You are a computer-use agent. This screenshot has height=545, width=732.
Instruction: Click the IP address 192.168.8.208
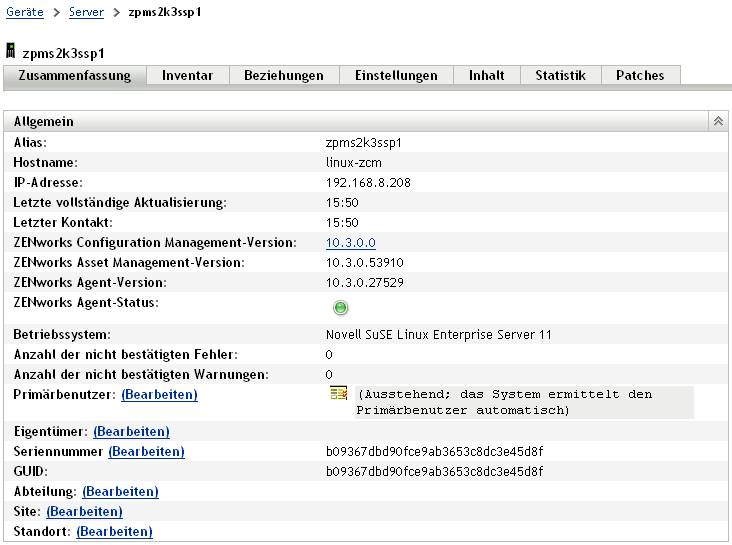click(368, 183)
